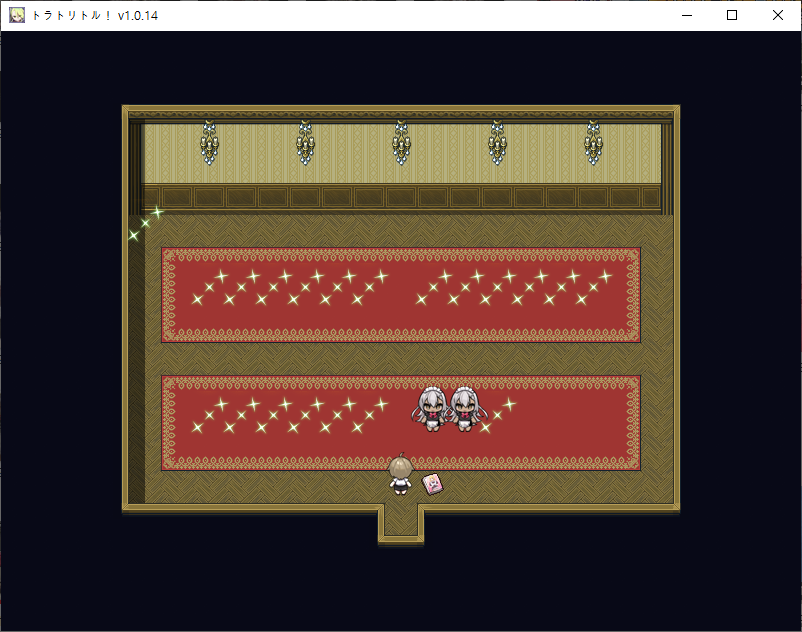Click the game app icon in title bar
The height and width of the screenshot is (632, 802).
click(x=17, y=15)
